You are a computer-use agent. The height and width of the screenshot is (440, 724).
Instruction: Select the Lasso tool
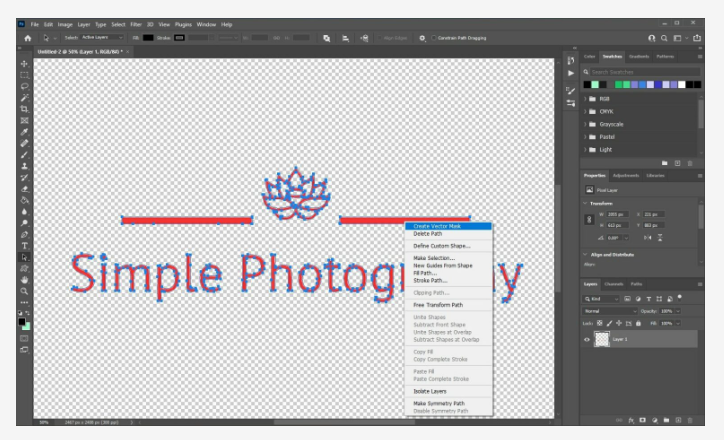pos(24,86)
